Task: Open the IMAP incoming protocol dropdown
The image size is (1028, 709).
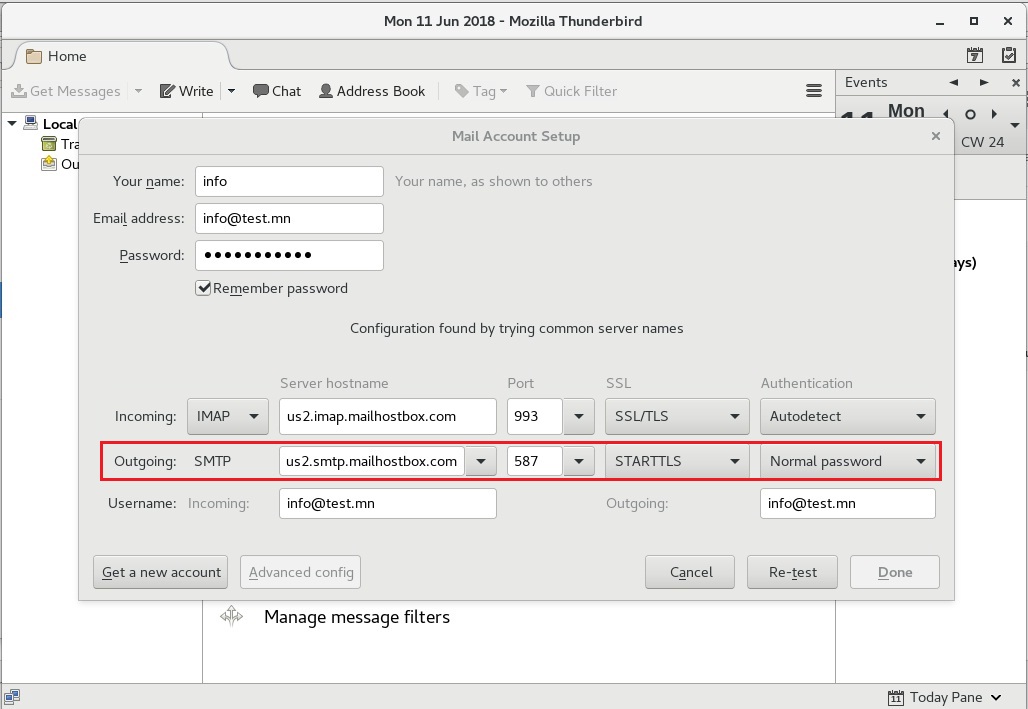Action: tap(227, 416)
